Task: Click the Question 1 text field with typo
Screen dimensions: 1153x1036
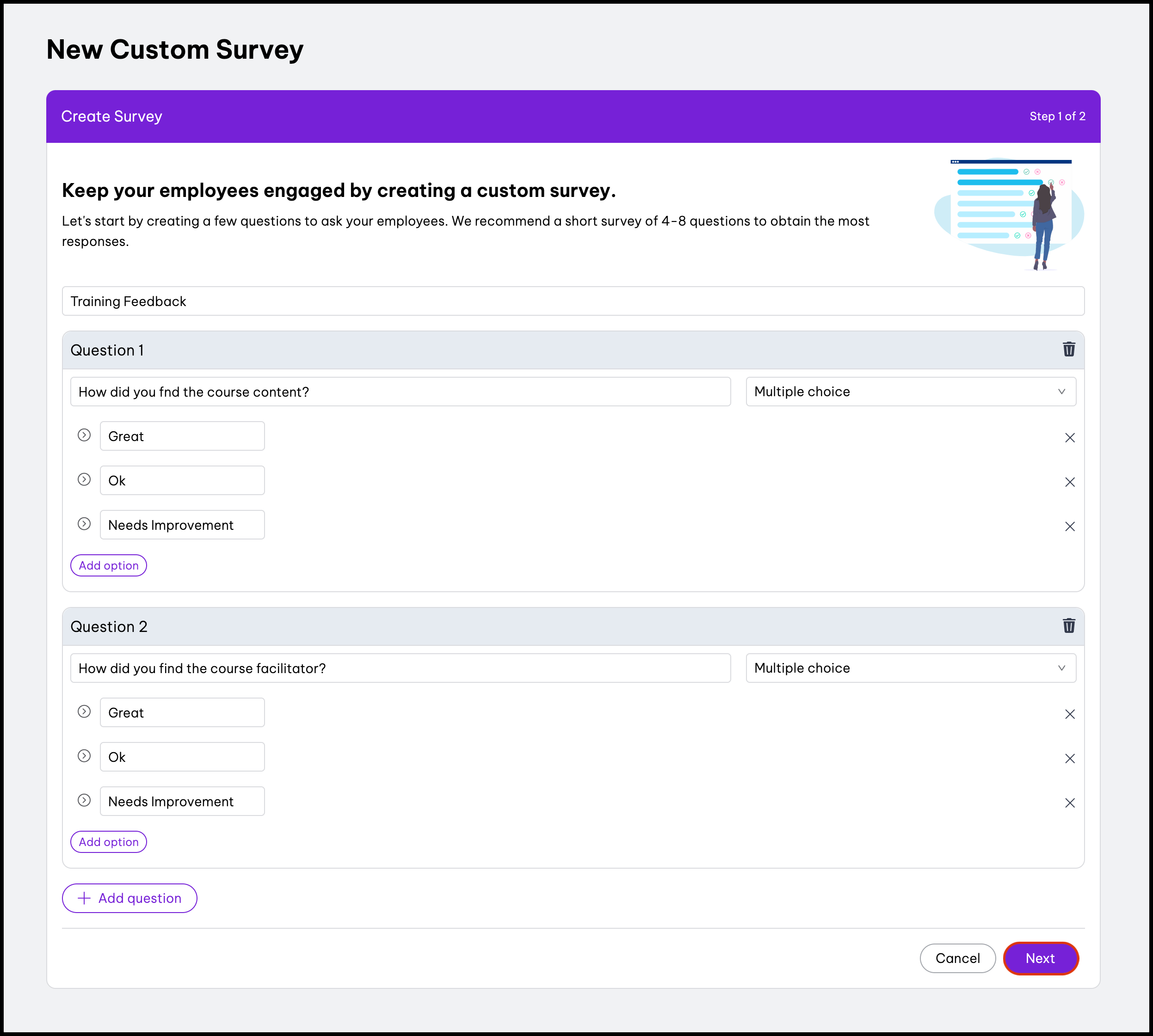Action: (x=400, y=392)
